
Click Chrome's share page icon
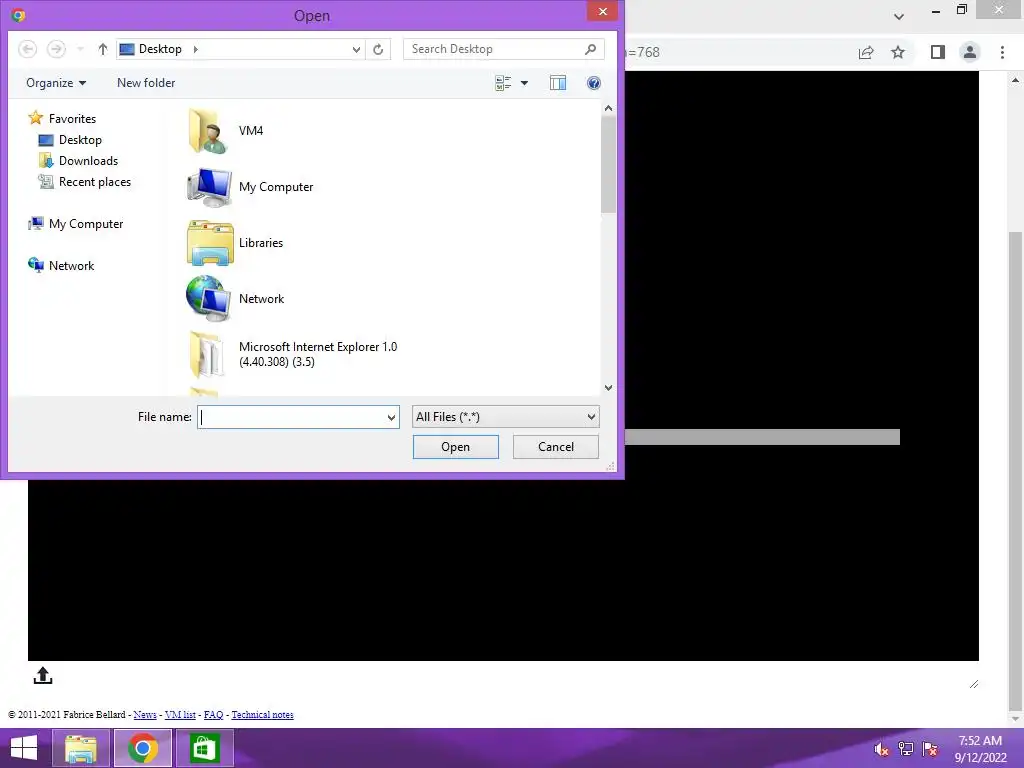click(866, 52)
